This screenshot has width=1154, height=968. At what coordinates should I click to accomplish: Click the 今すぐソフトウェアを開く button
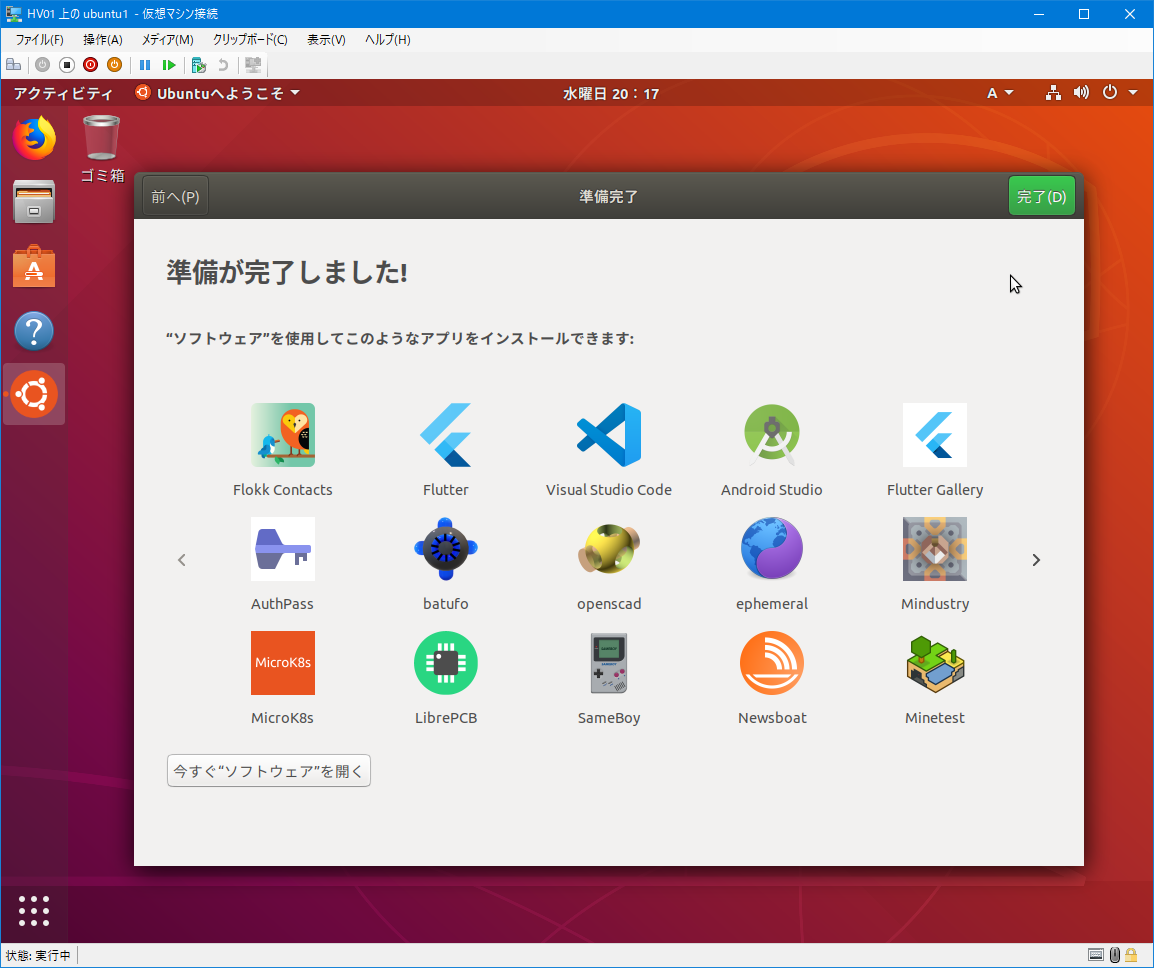(x=268, y=770)
